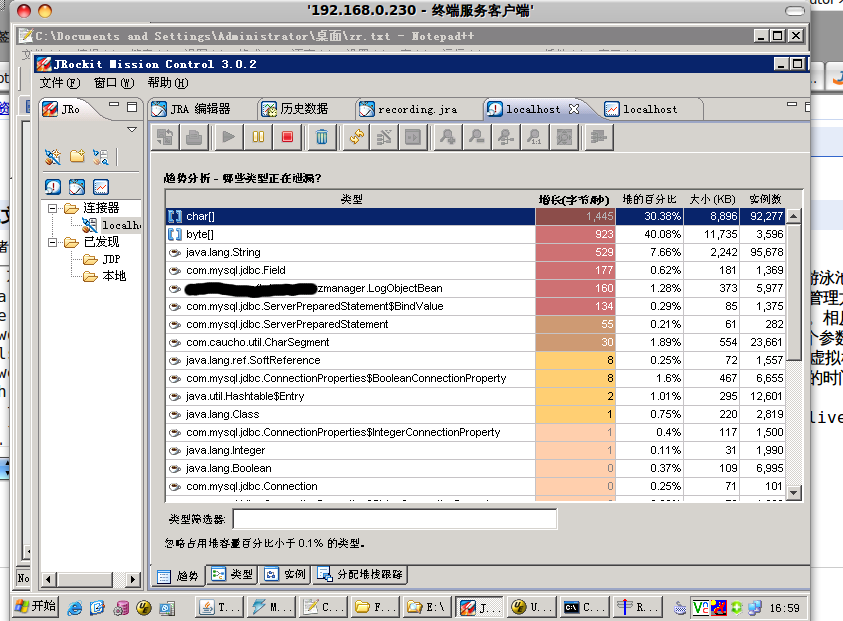Click the 类型筛选器 filter input field
The height and width of the screenshot is (621, 843).
click(395, 519)
